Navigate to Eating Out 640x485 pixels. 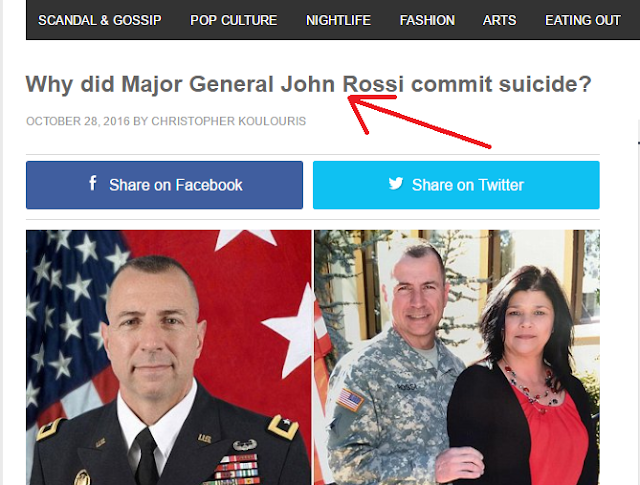(583, 20)
